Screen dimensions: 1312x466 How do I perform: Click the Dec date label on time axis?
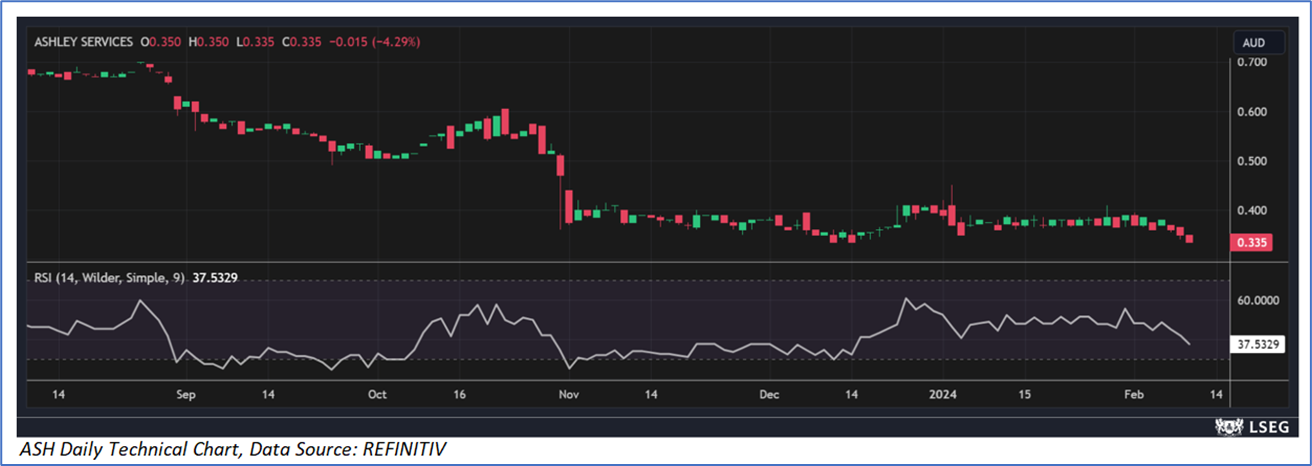[x=768, y=395]
